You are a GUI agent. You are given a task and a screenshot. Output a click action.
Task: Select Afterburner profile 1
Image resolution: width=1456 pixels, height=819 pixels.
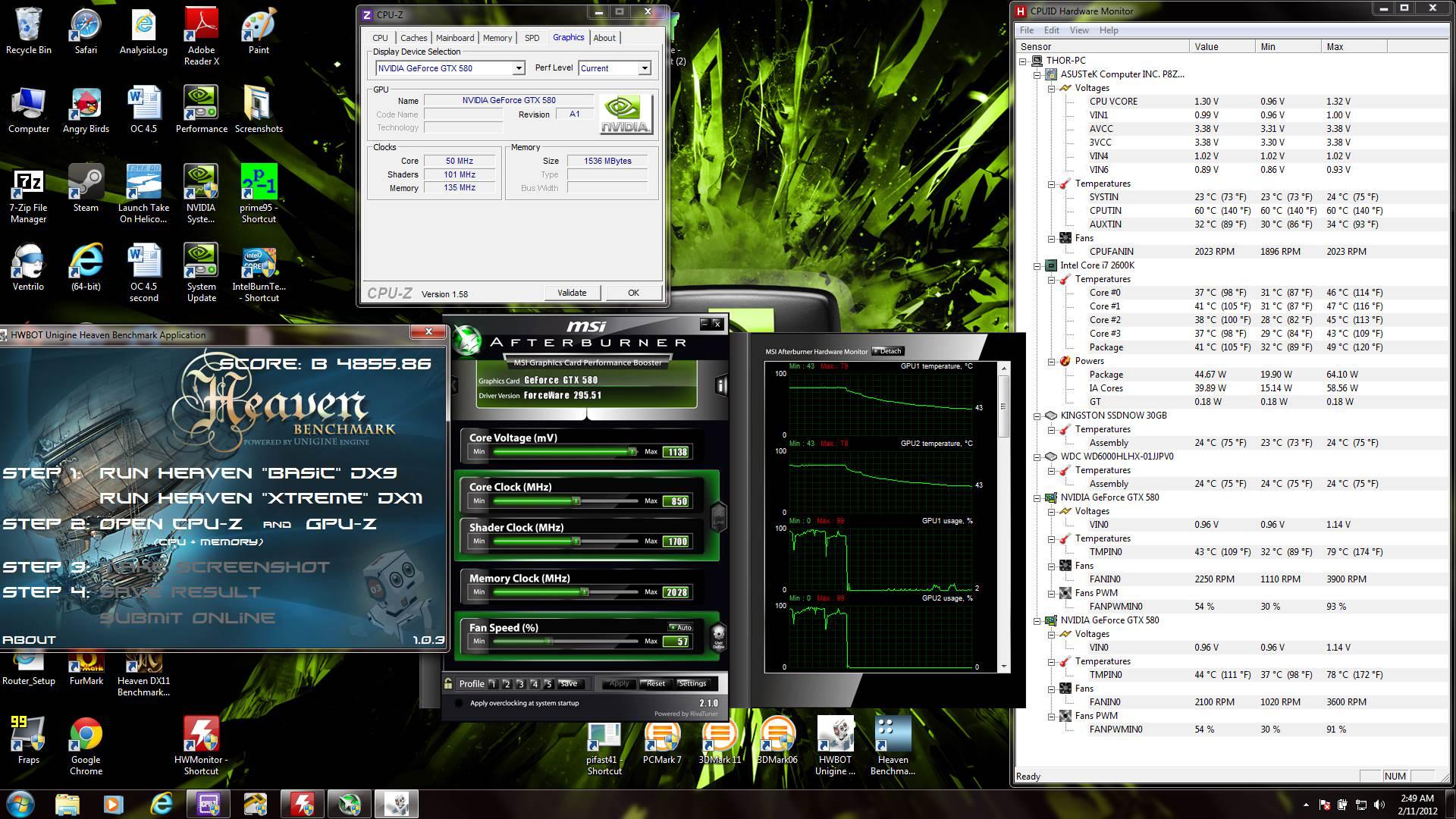[493, 683]
